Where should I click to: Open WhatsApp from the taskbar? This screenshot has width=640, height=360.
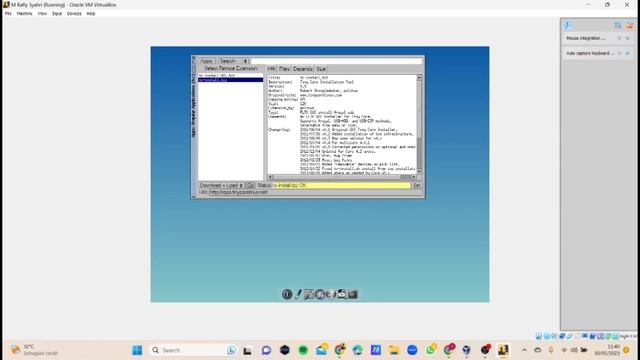431,350
